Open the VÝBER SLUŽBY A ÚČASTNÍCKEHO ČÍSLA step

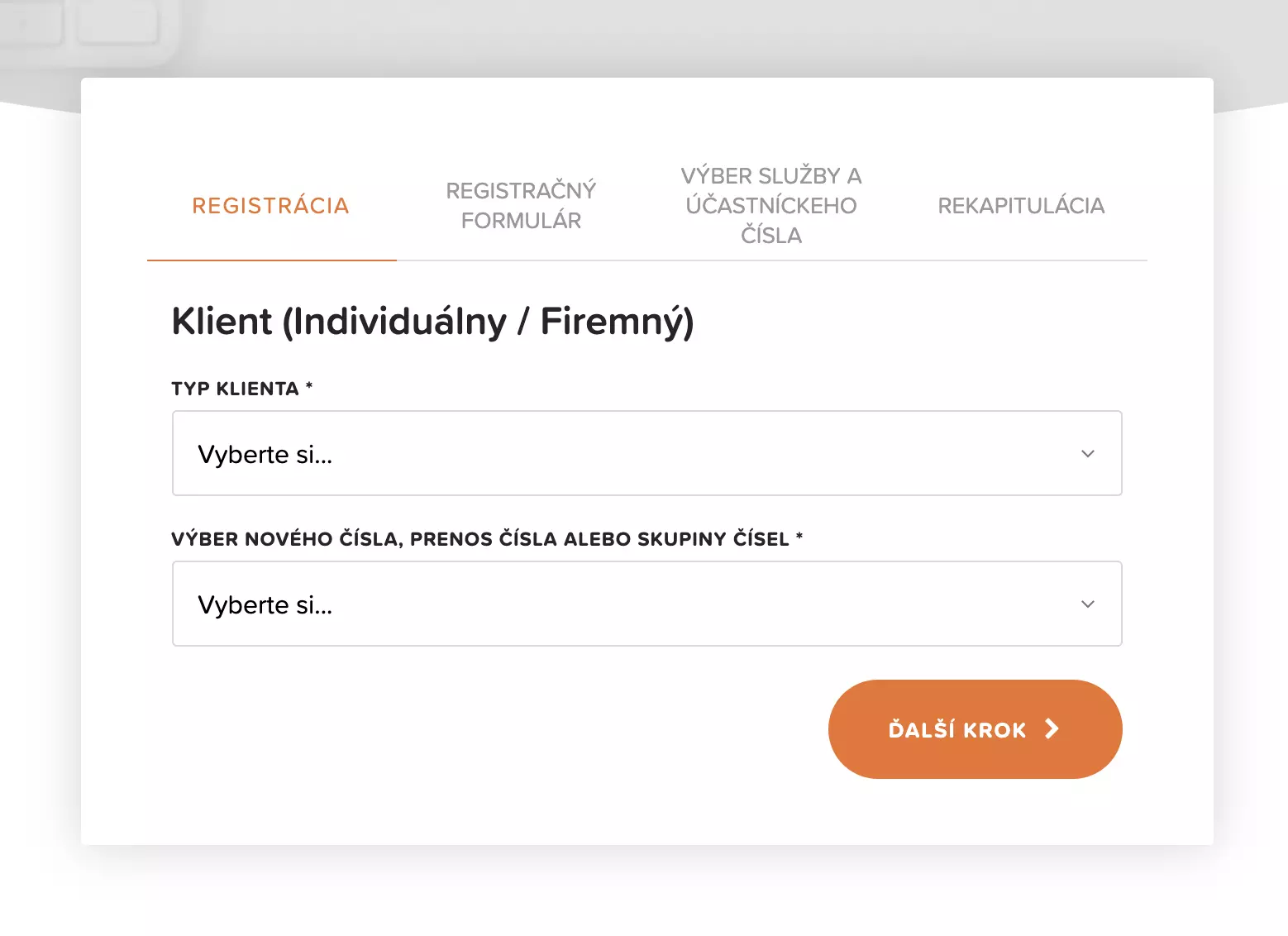point(770,205)
